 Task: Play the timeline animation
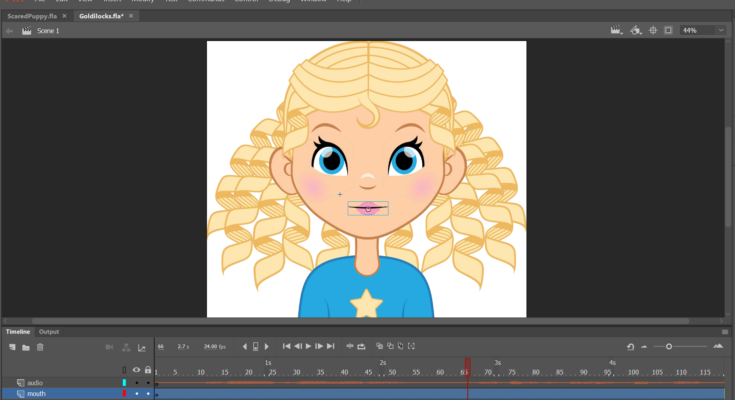click(x=308, y=346)
